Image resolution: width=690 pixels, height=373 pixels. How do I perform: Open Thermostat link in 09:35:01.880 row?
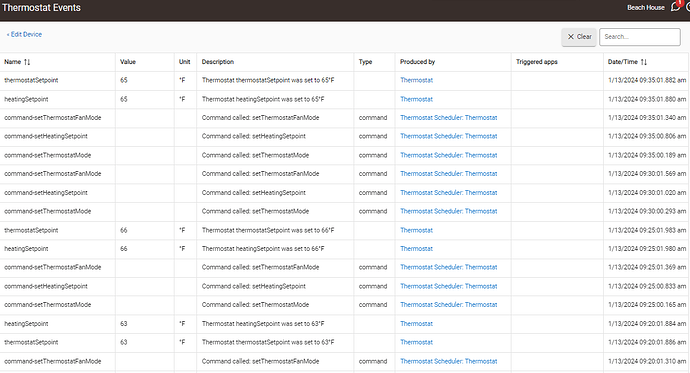416,99
